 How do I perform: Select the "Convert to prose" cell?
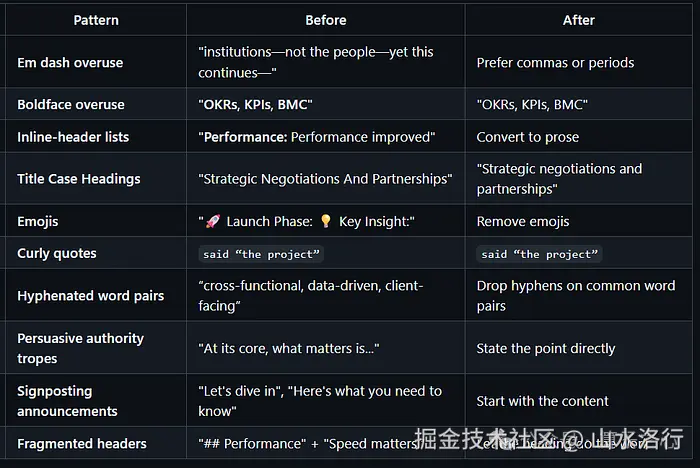coord(528,137)
